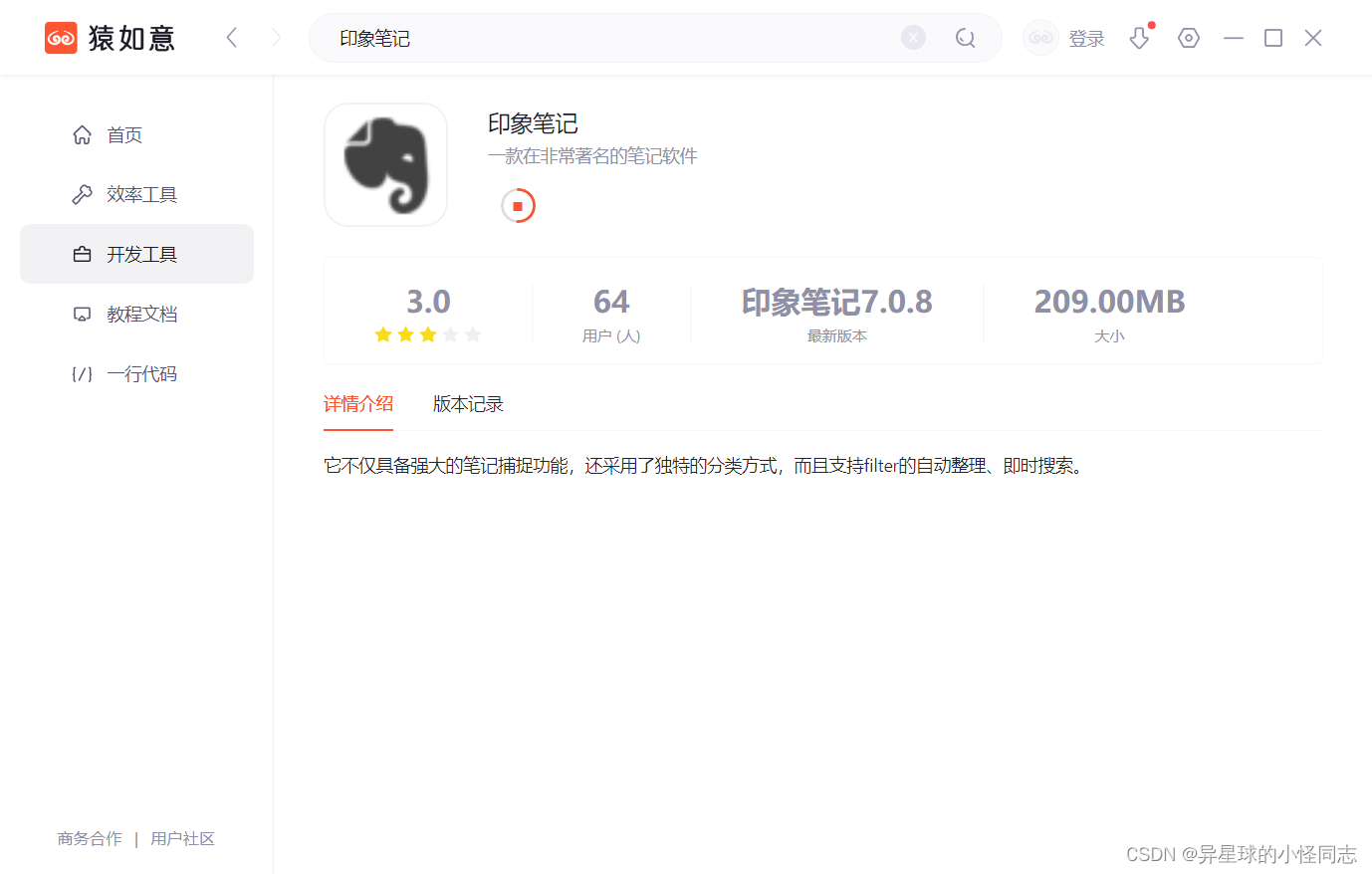Click the 64 users count
Screen dimensions: 1372x874
[611, 301]
